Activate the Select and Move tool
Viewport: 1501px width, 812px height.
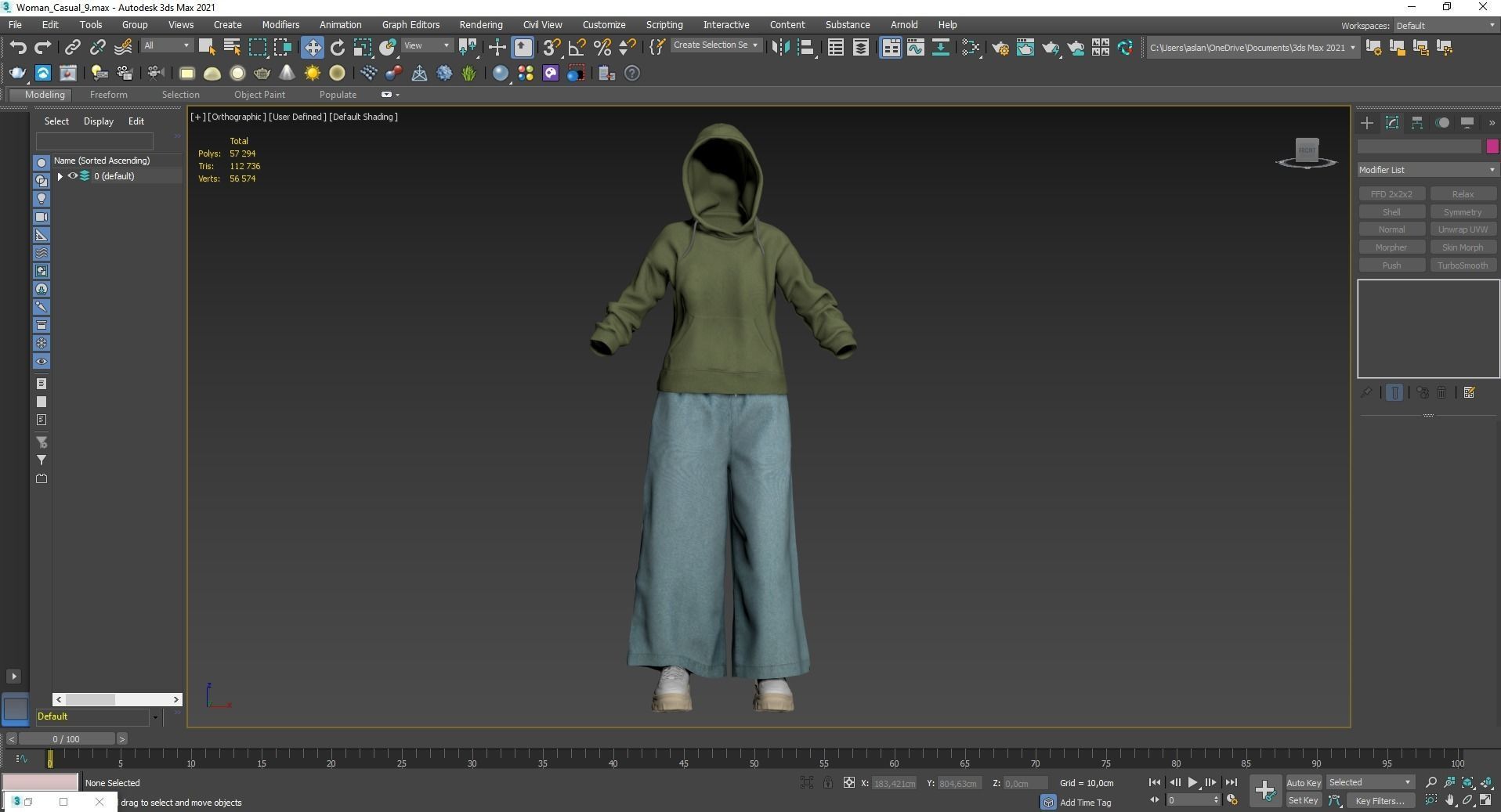(x=313, y=48)
